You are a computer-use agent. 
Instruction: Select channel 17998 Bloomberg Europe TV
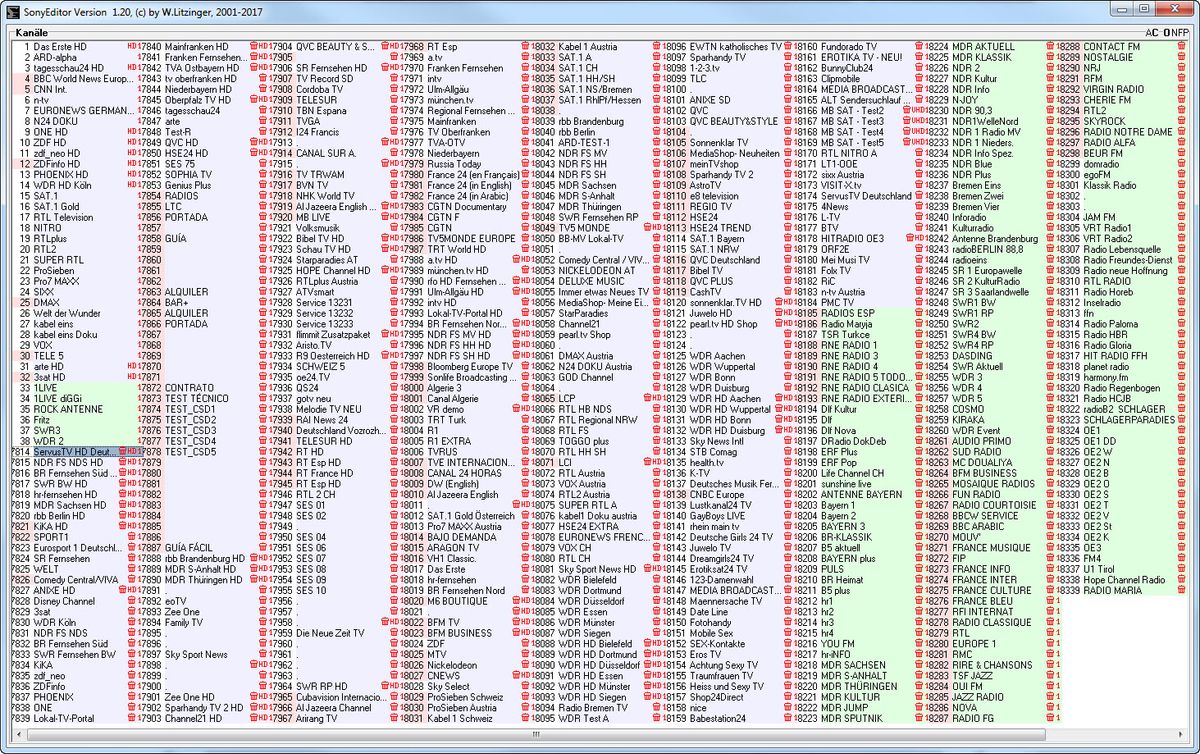469,366
